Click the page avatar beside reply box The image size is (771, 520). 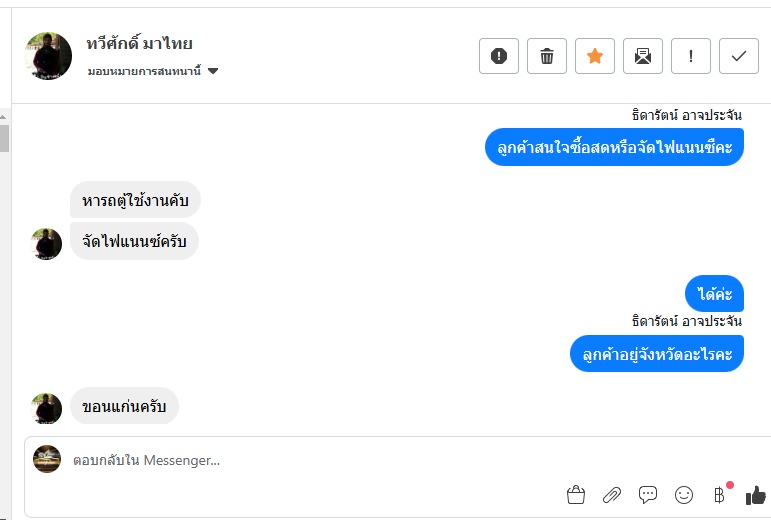pyautogui.click(x=47, y=459)
